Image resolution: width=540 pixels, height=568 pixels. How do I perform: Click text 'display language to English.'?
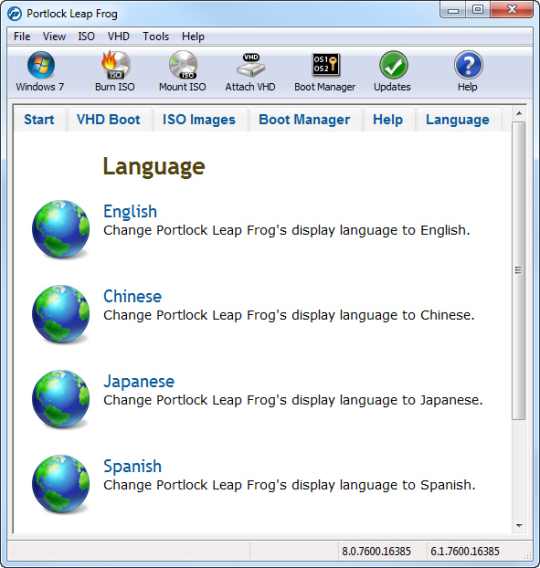click(x=381, y=230)
